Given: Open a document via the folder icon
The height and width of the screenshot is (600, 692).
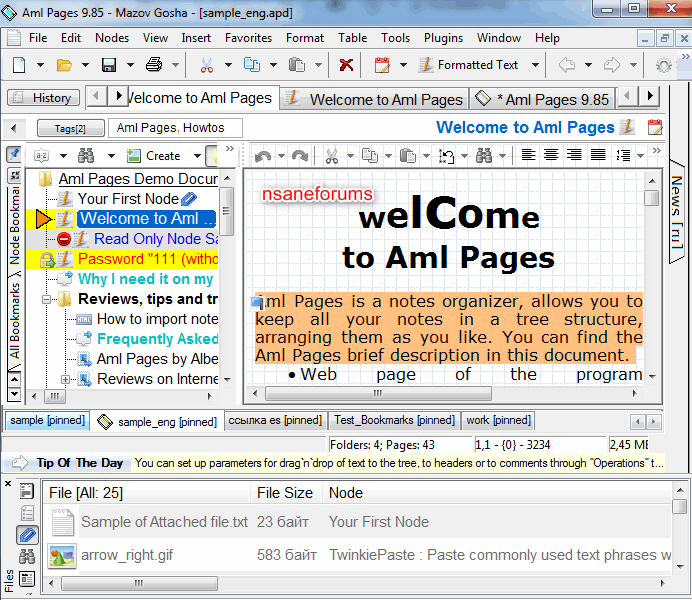Looking at the screenshot, I should [64, 65].
